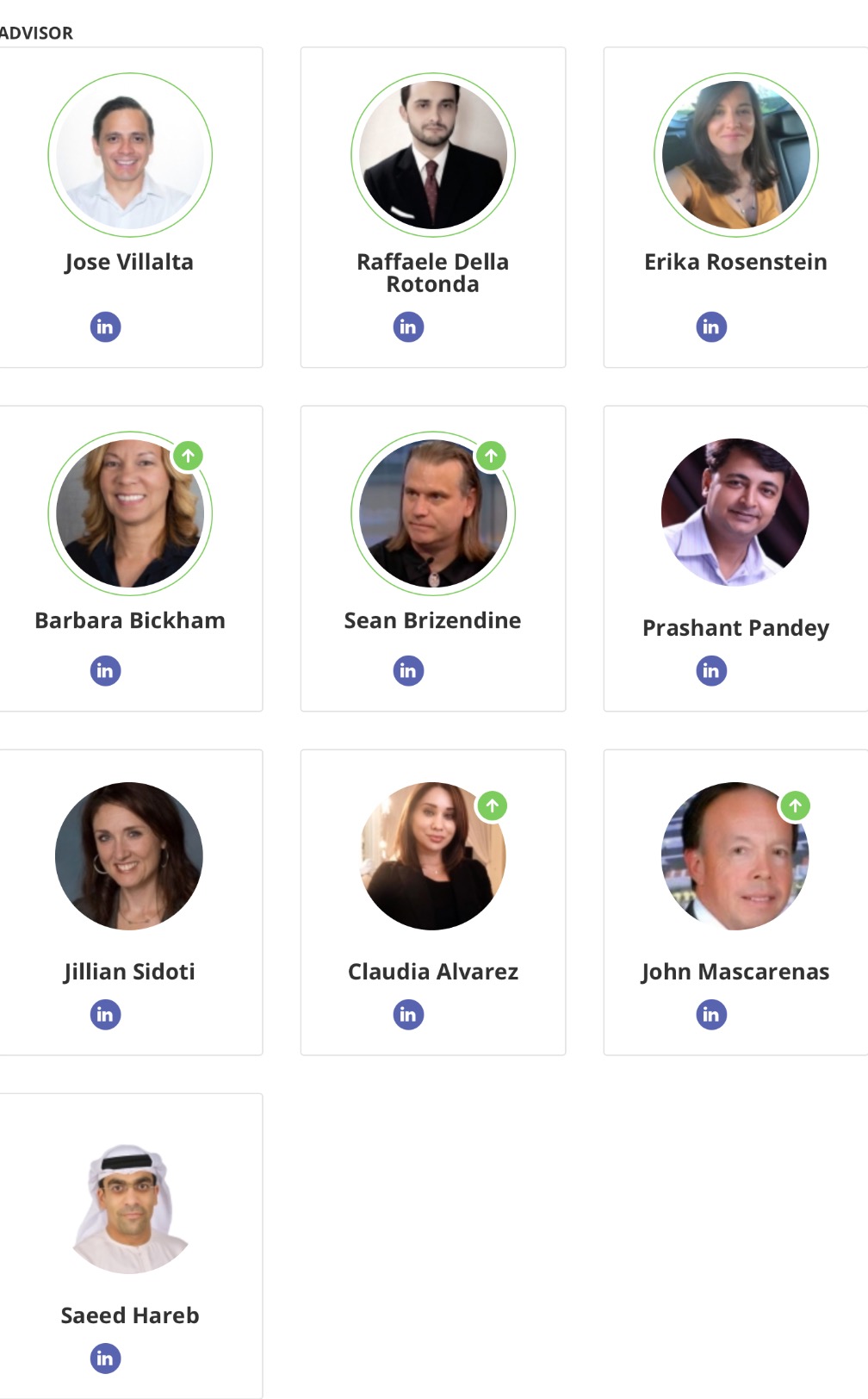Open Prashant Pandey's LinkedIn icon
Screen dimensions: 868x1399
click(711, 670)
